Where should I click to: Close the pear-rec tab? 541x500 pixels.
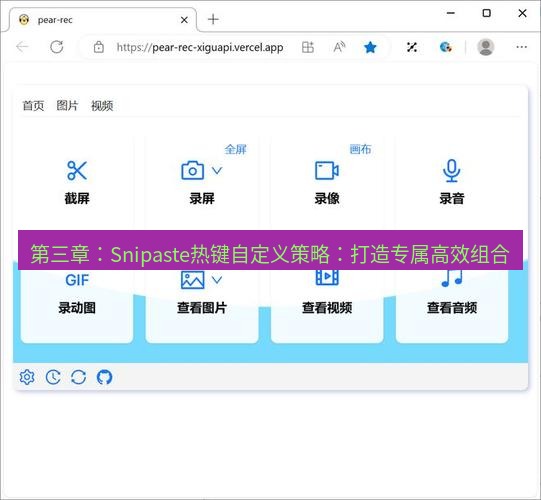[184, 20]
